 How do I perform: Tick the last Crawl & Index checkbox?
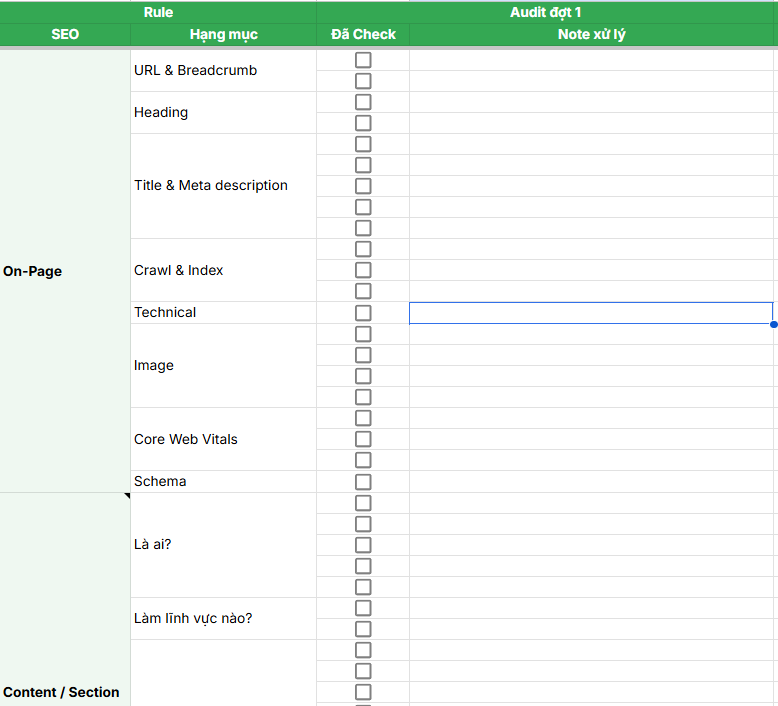coord(363,291)
